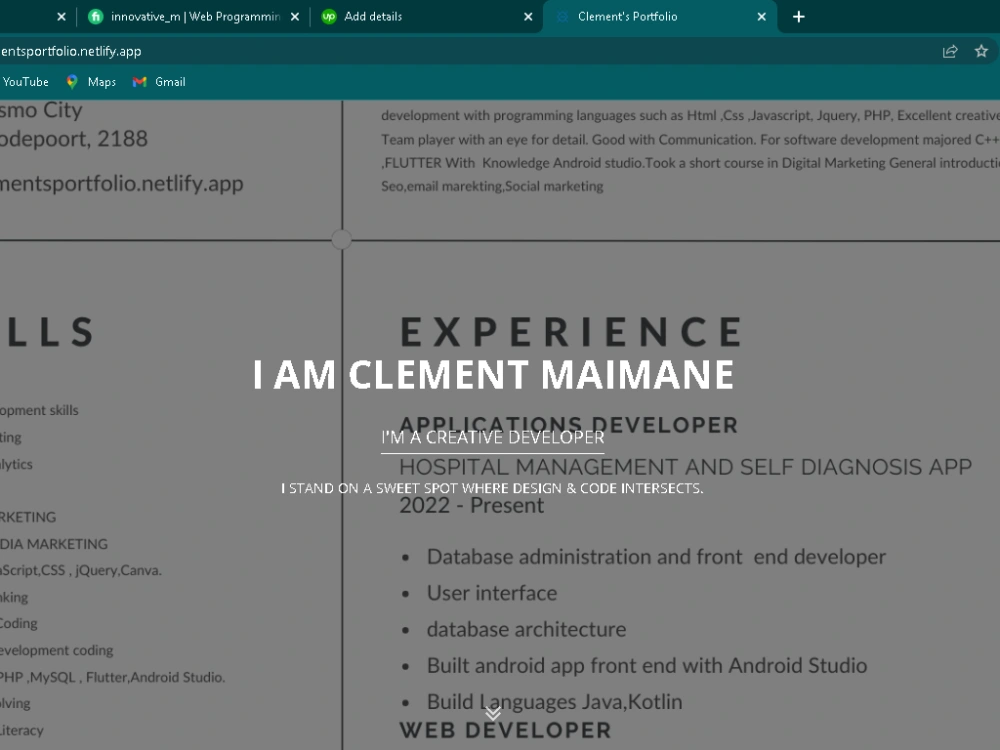Viewport: 1000px width, 750px height.
Task: Open the Gmail bookmark
Action: click(x=159, y=82)
